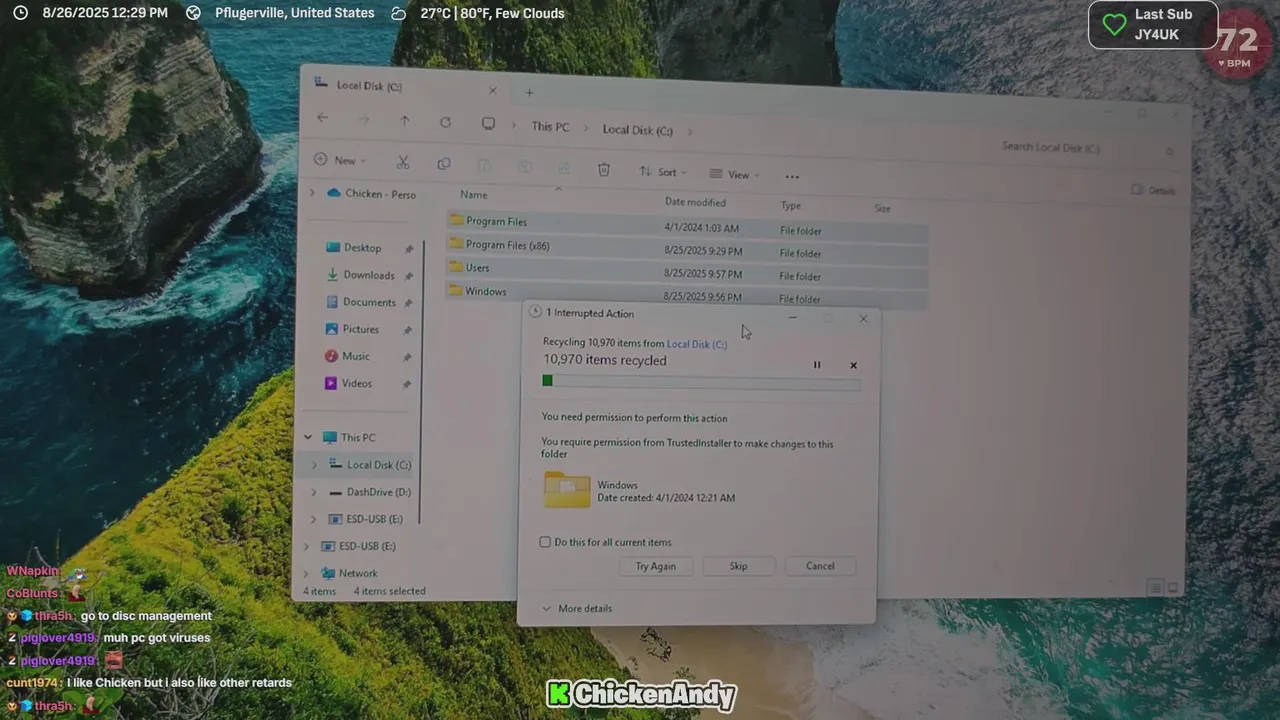Screen dimensions: 1280x720
Task: Close the Local Disk (C:) tab
Action: coord(492,91)
